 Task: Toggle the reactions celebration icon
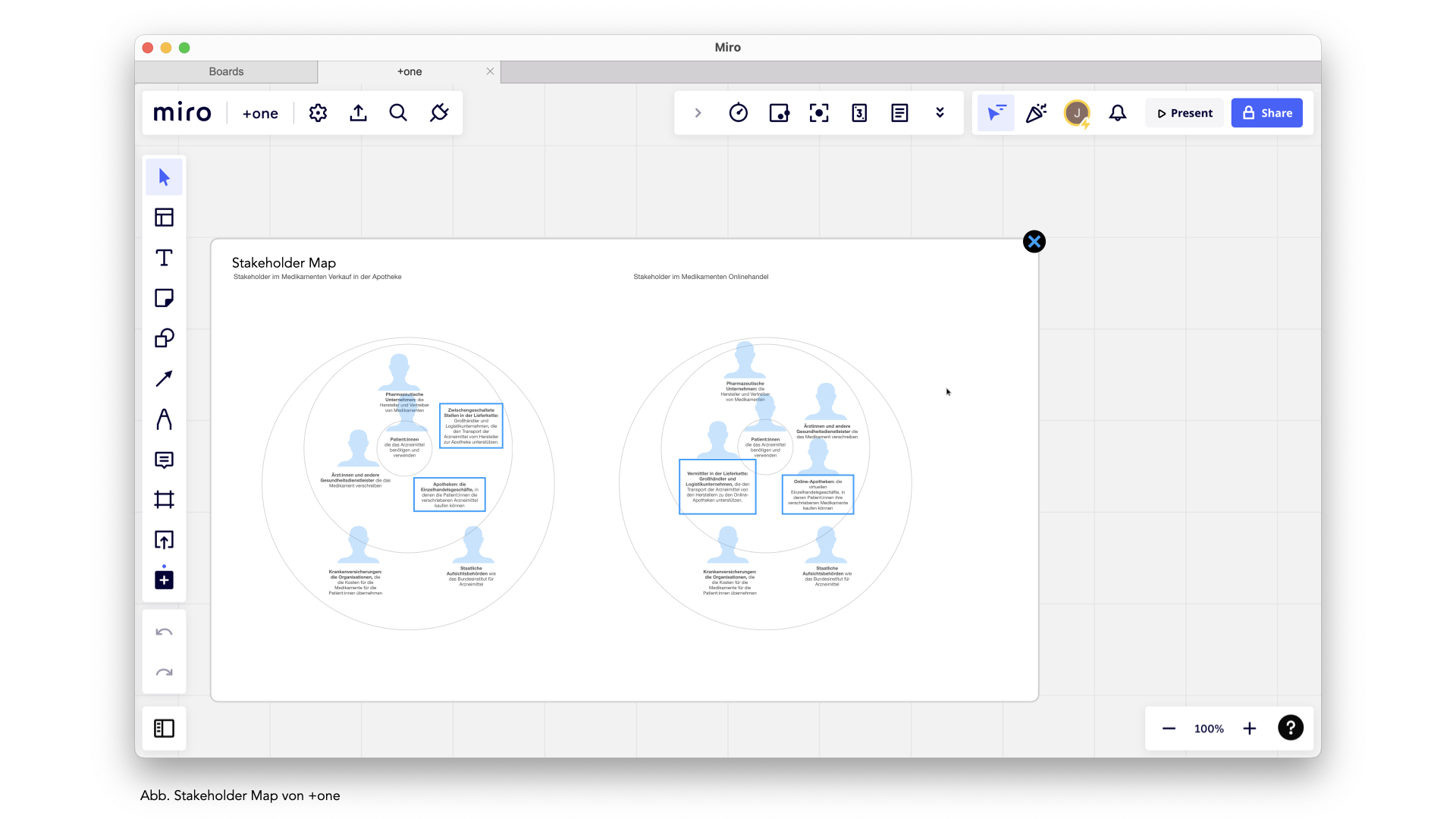click(x=1036, y=113)
